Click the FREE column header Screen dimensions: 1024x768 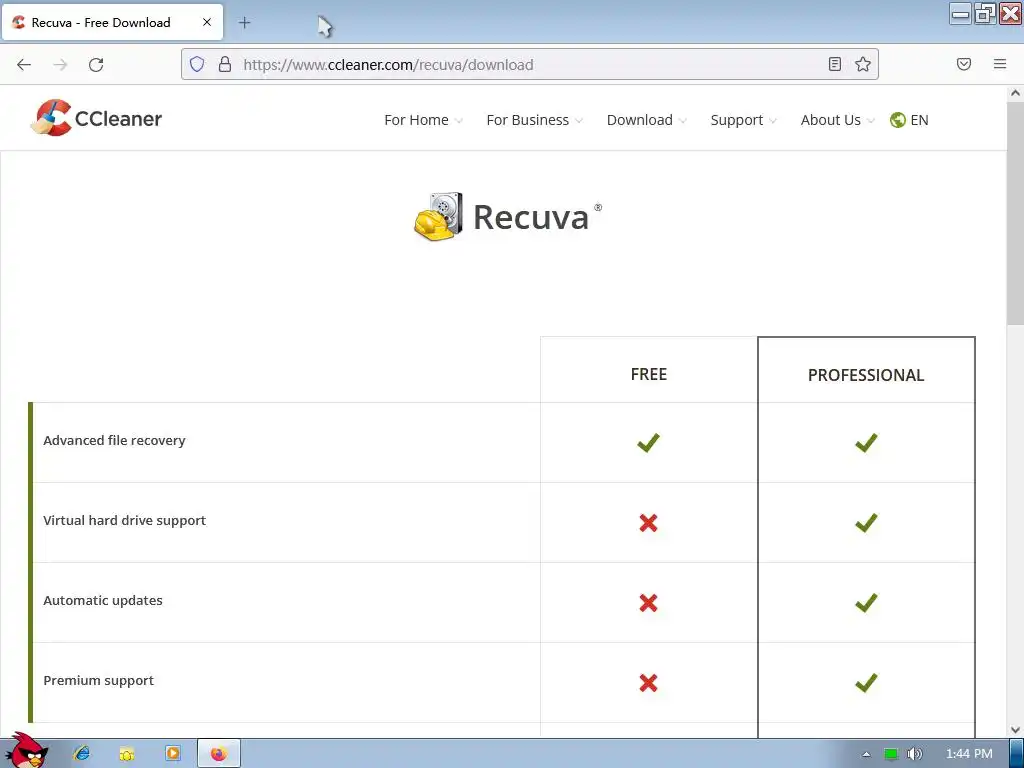(x=648, y=374)
